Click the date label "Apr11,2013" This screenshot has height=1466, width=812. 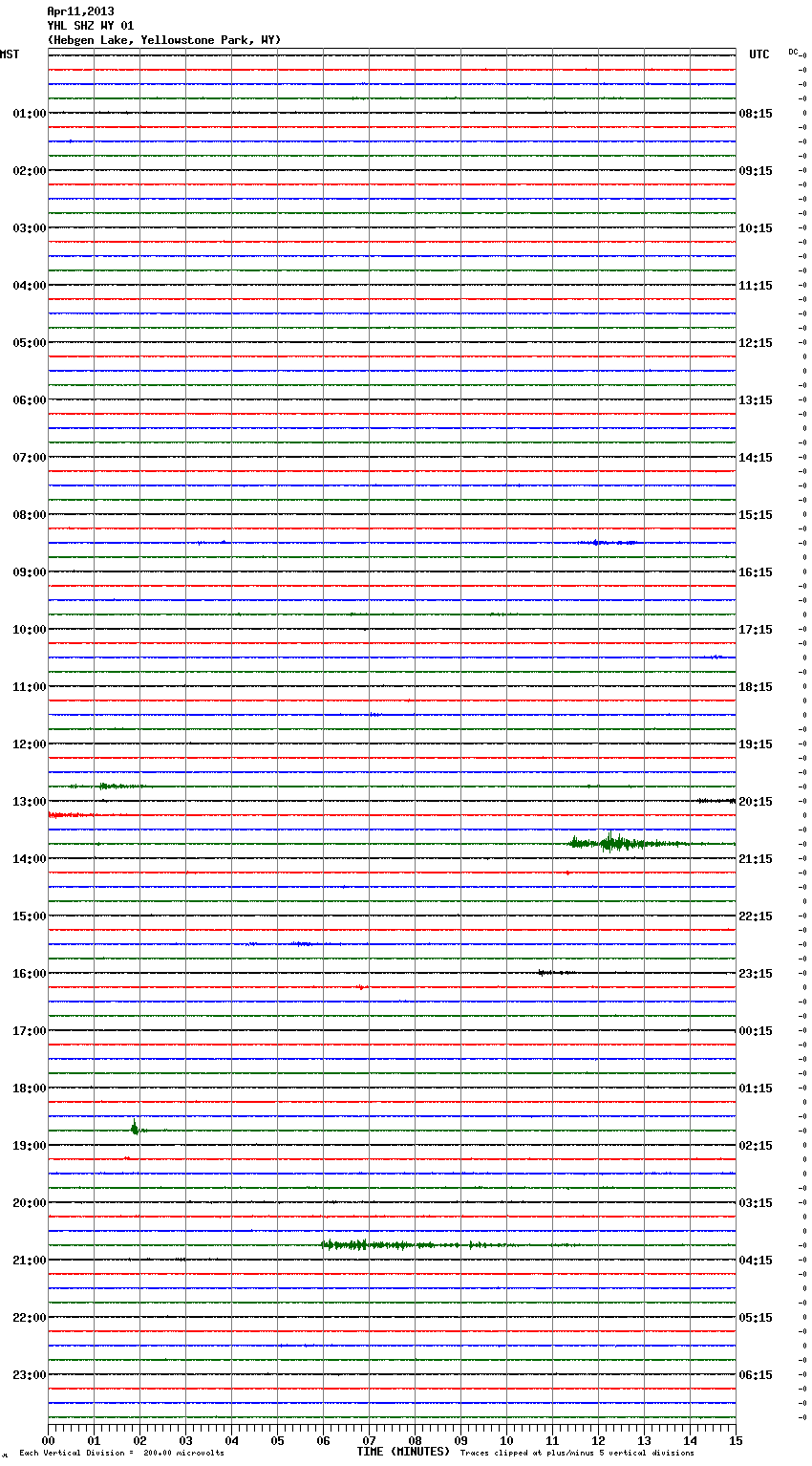pyautogui.click(x=80, y=11)
